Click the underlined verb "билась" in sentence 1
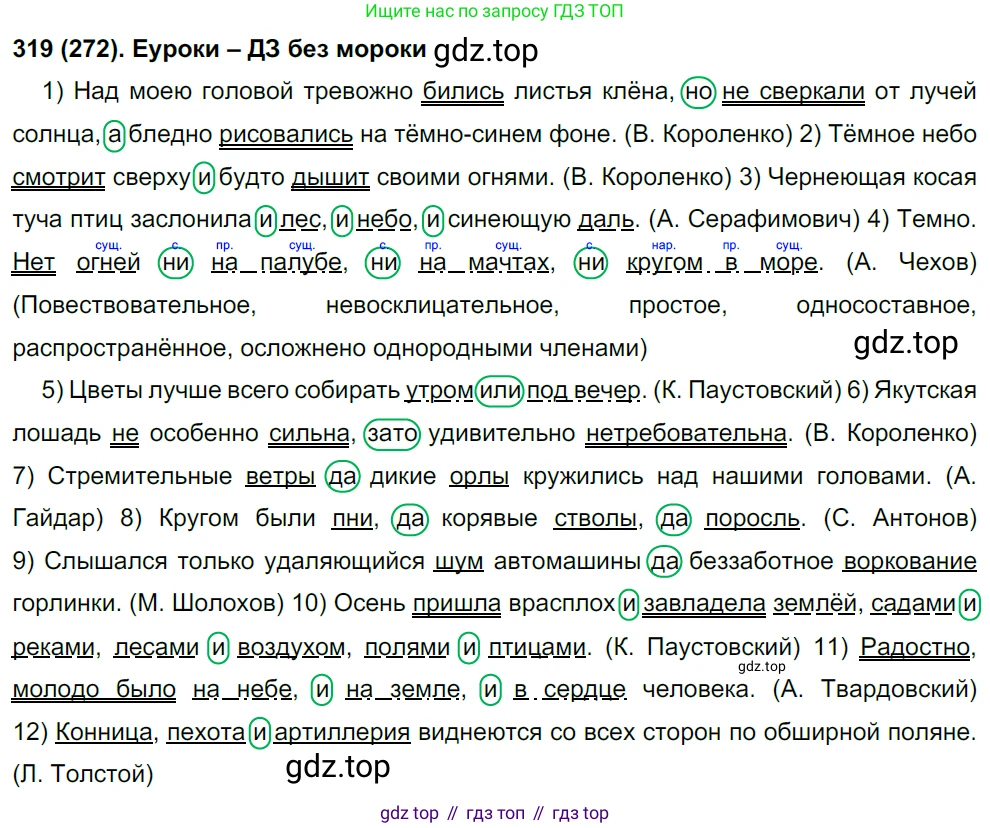Screen dimensions: 990x828 pyautogui.click(x=463, y=92)
